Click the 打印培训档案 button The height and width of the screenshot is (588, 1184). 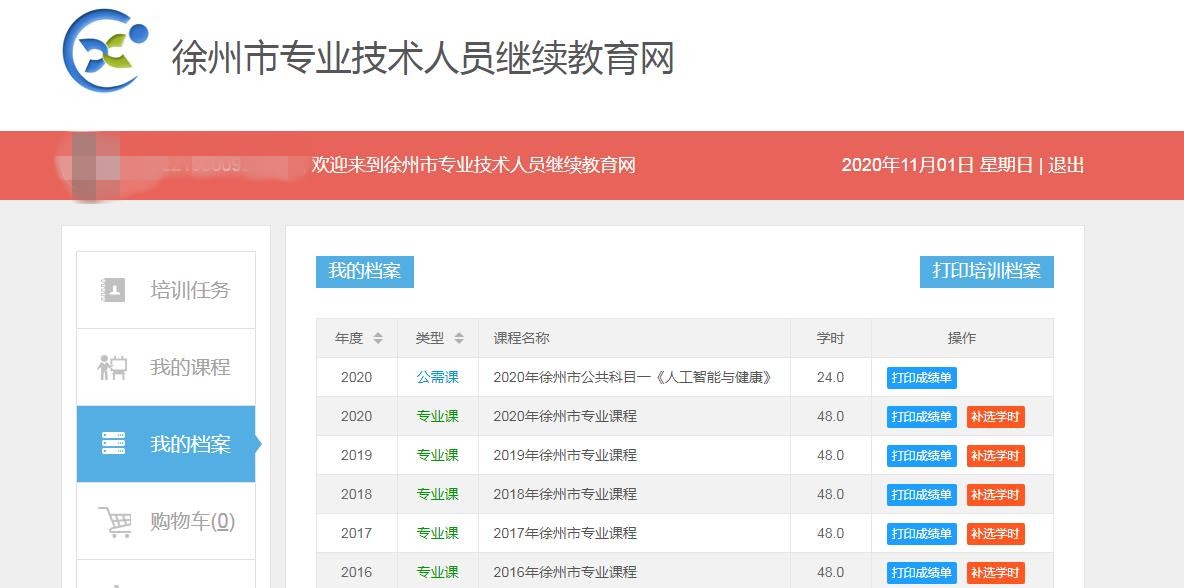coord(986,271)
